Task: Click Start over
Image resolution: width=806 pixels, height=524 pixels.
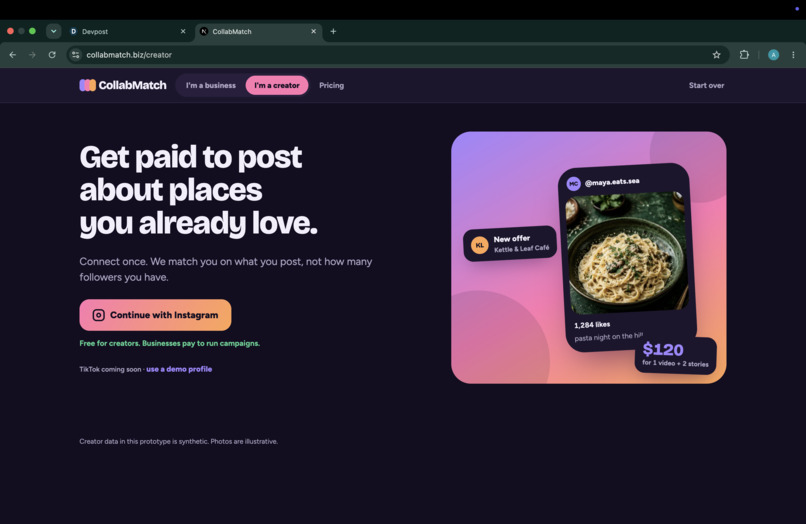Action: coord(706,85)
